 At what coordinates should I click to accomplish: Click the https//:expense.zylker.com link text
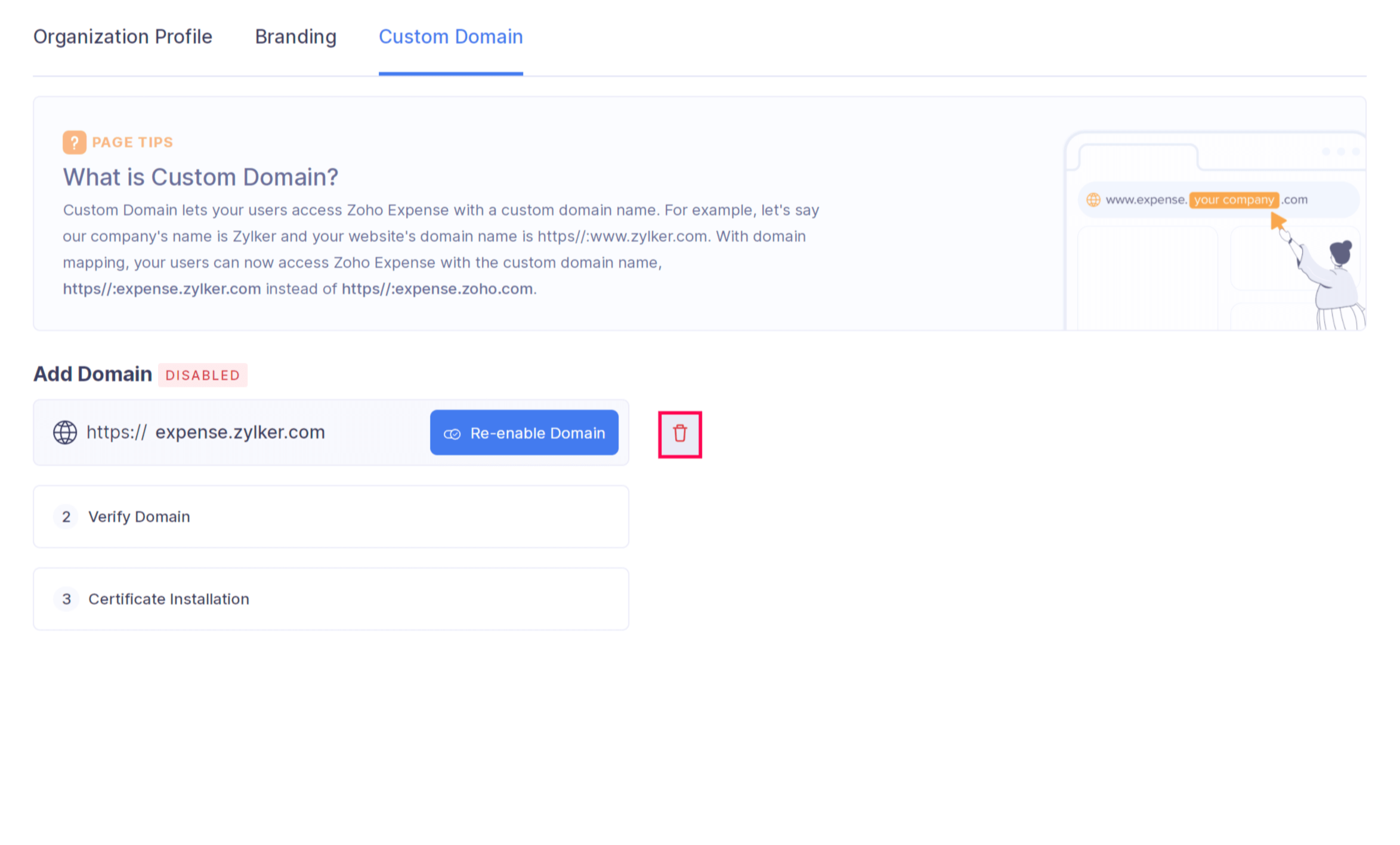[x=161, y=288]
